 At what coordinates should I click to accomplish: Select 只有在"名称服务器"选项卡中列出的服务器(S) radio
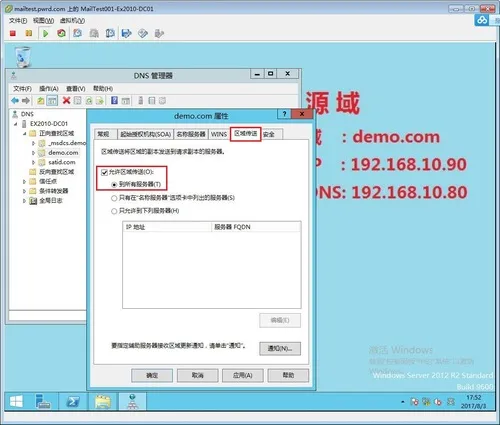[114, 198]
